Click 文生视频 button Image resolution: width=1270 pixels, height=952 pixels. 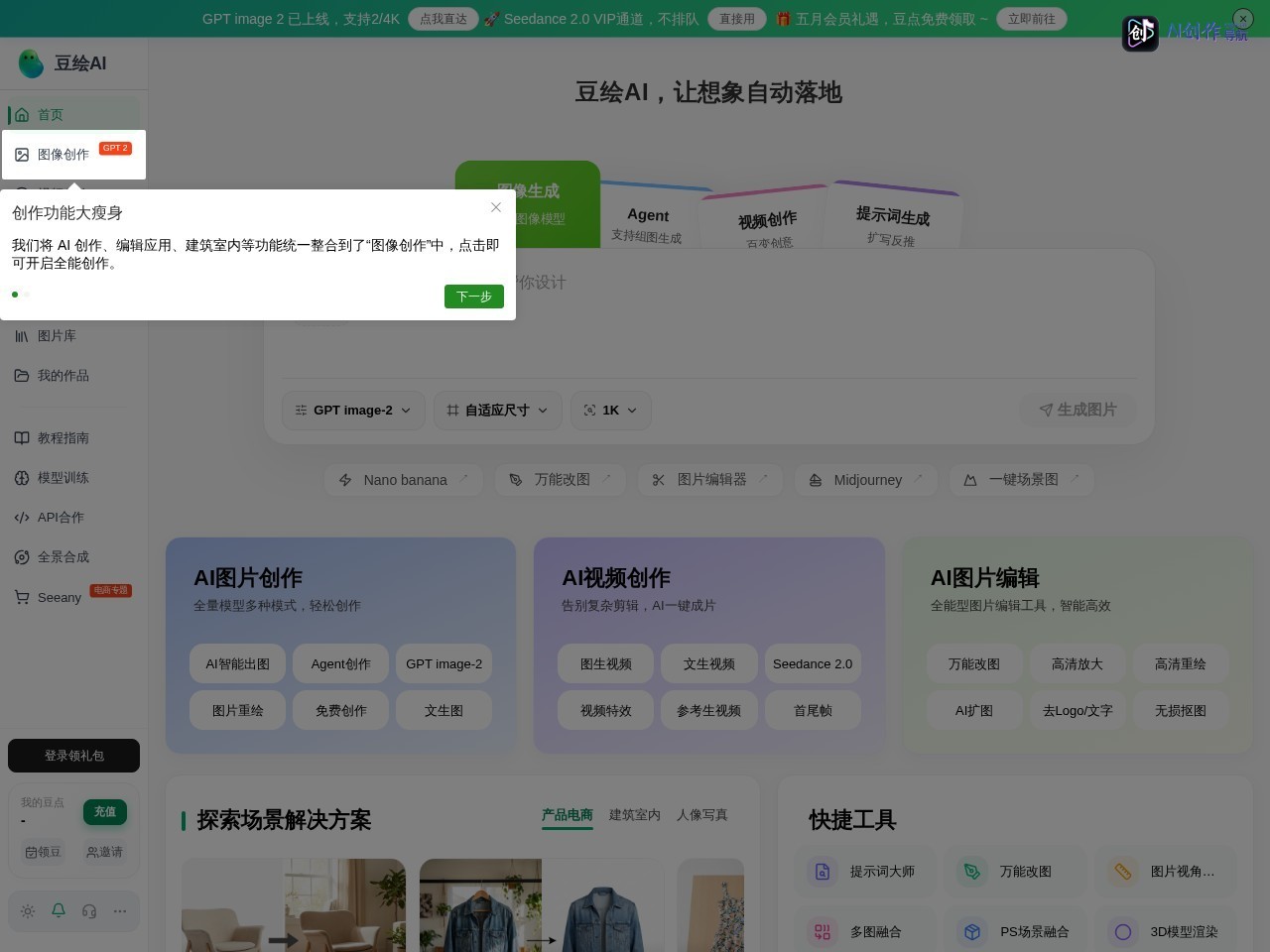click(x=709, y=664)
